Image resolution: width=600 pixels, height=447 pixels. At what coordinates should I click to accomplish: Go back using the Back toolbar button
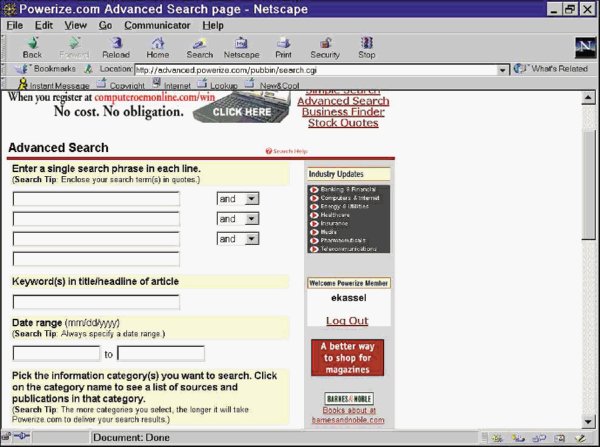[x=32, y=48]
